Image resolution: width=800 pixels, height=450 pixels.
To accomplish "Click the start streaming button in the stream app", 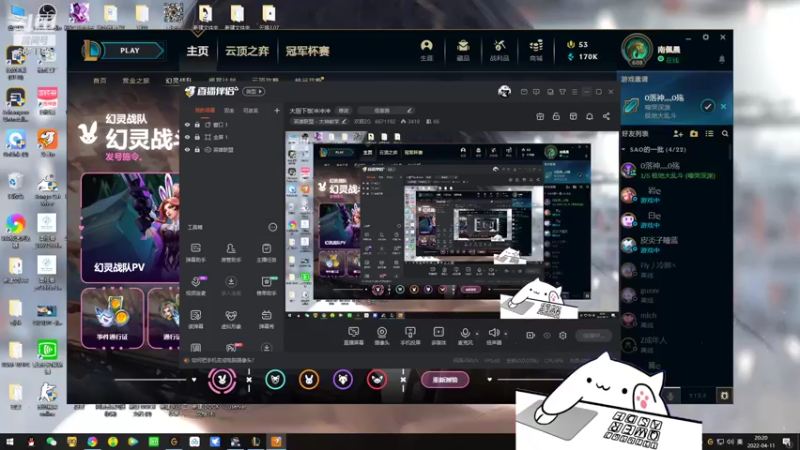I will 594,335.
